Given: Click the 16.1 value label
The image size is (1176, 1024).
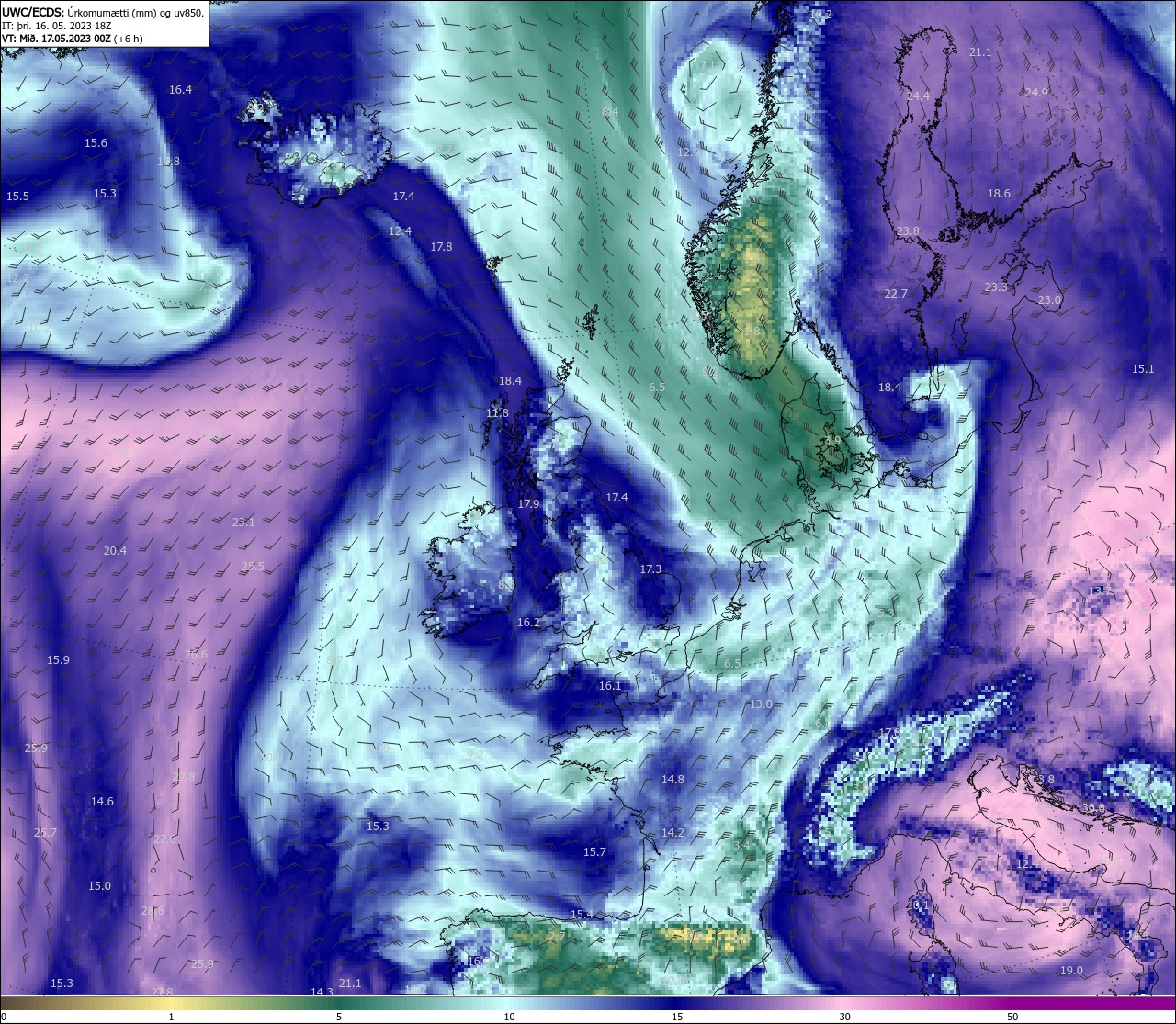Looking at the screenshot, I should click(x=610, y=686).
